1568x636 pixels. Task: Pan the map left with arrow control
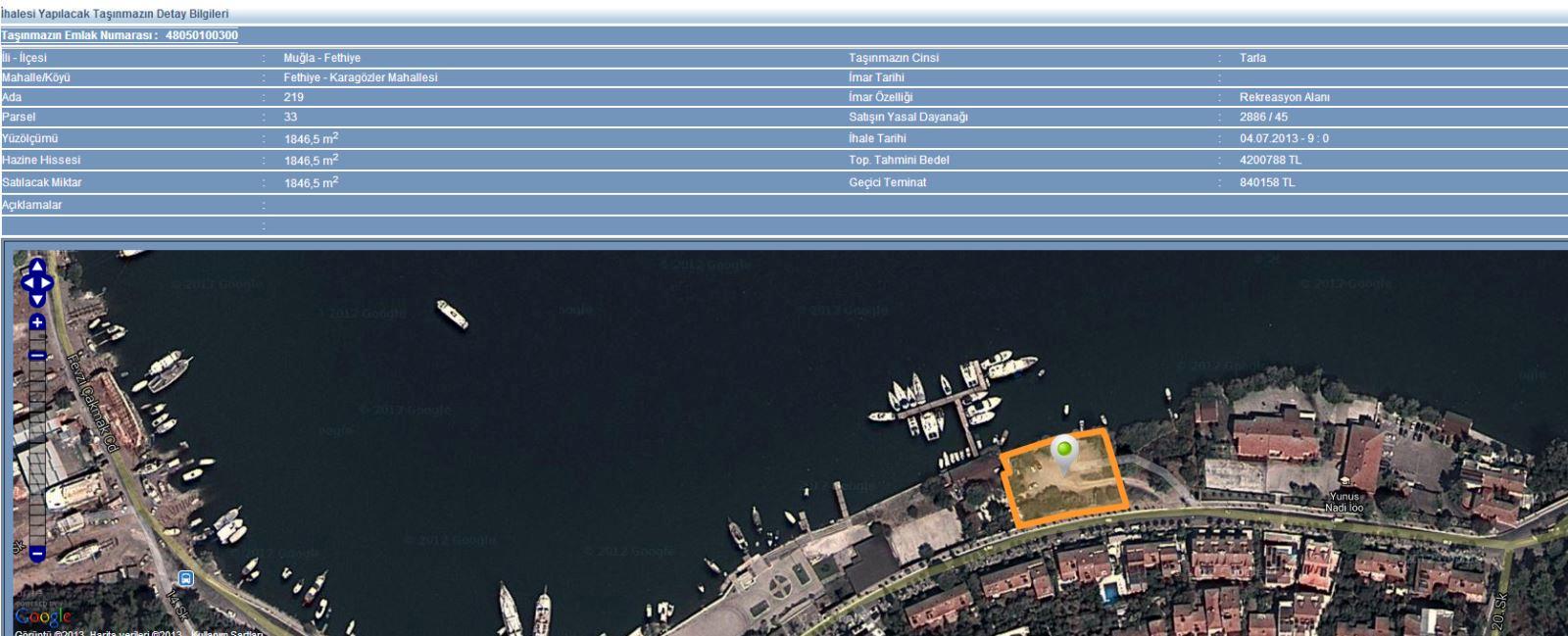26,283
